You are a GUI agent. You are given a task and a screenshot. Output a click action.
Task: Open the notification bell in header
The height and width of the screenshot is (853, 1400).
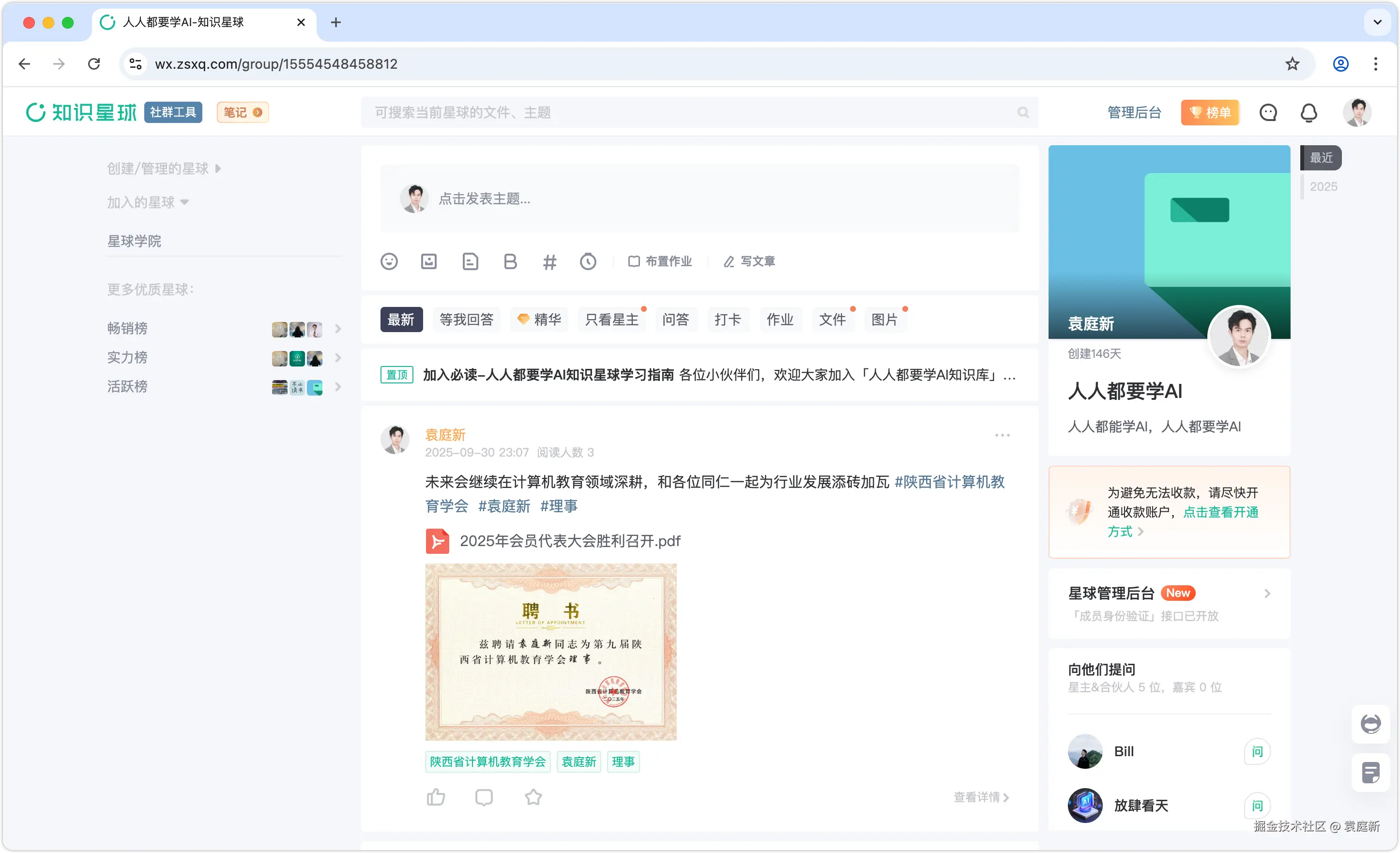pos(1309,112)
